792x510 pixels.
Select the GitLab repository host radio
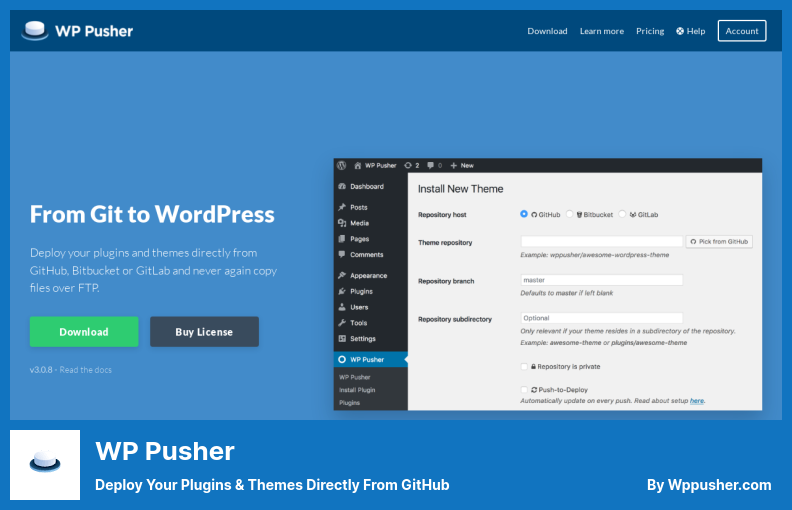tap(622, 214)
